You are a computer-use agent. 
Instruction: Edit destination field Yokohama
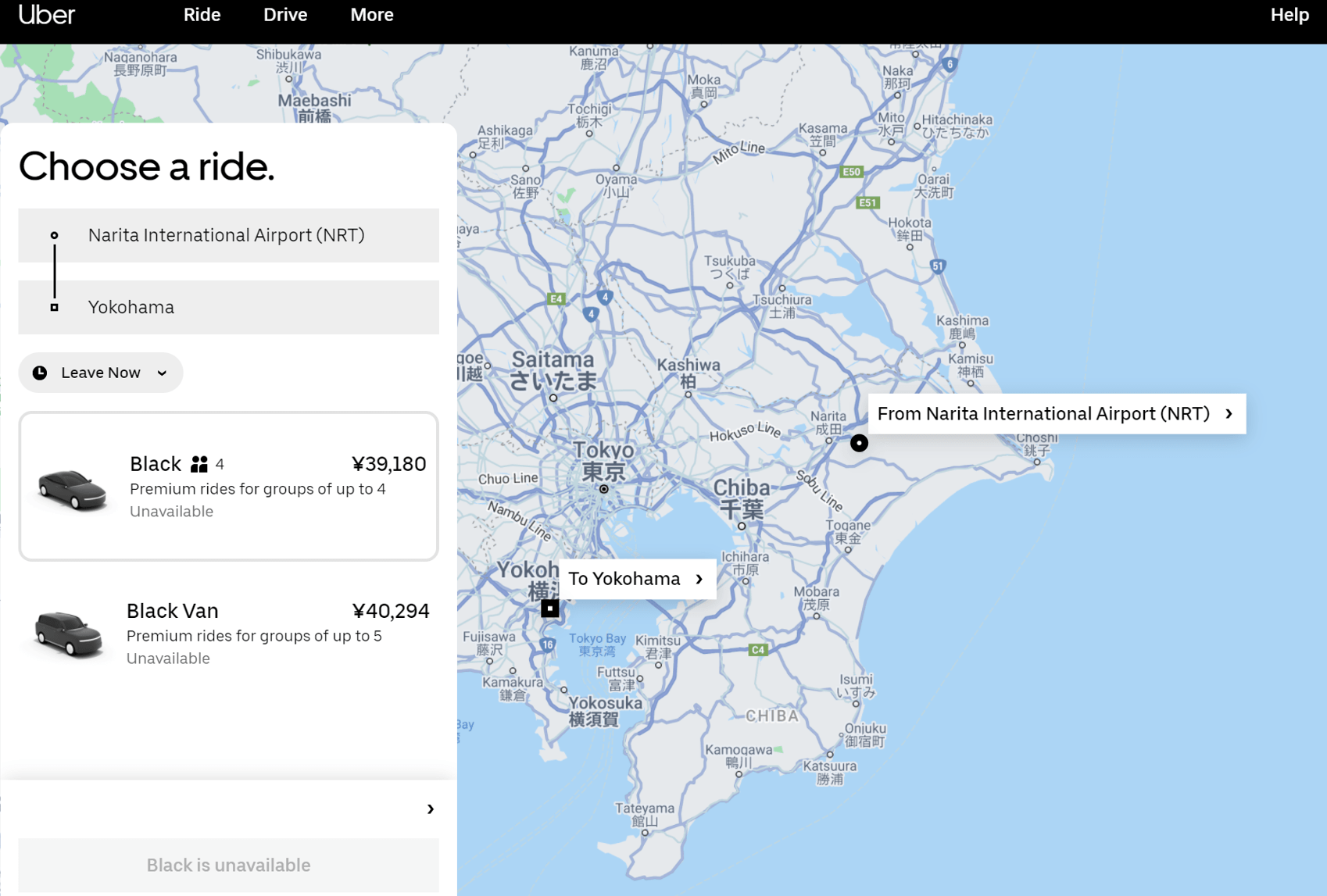pos(228,307)
